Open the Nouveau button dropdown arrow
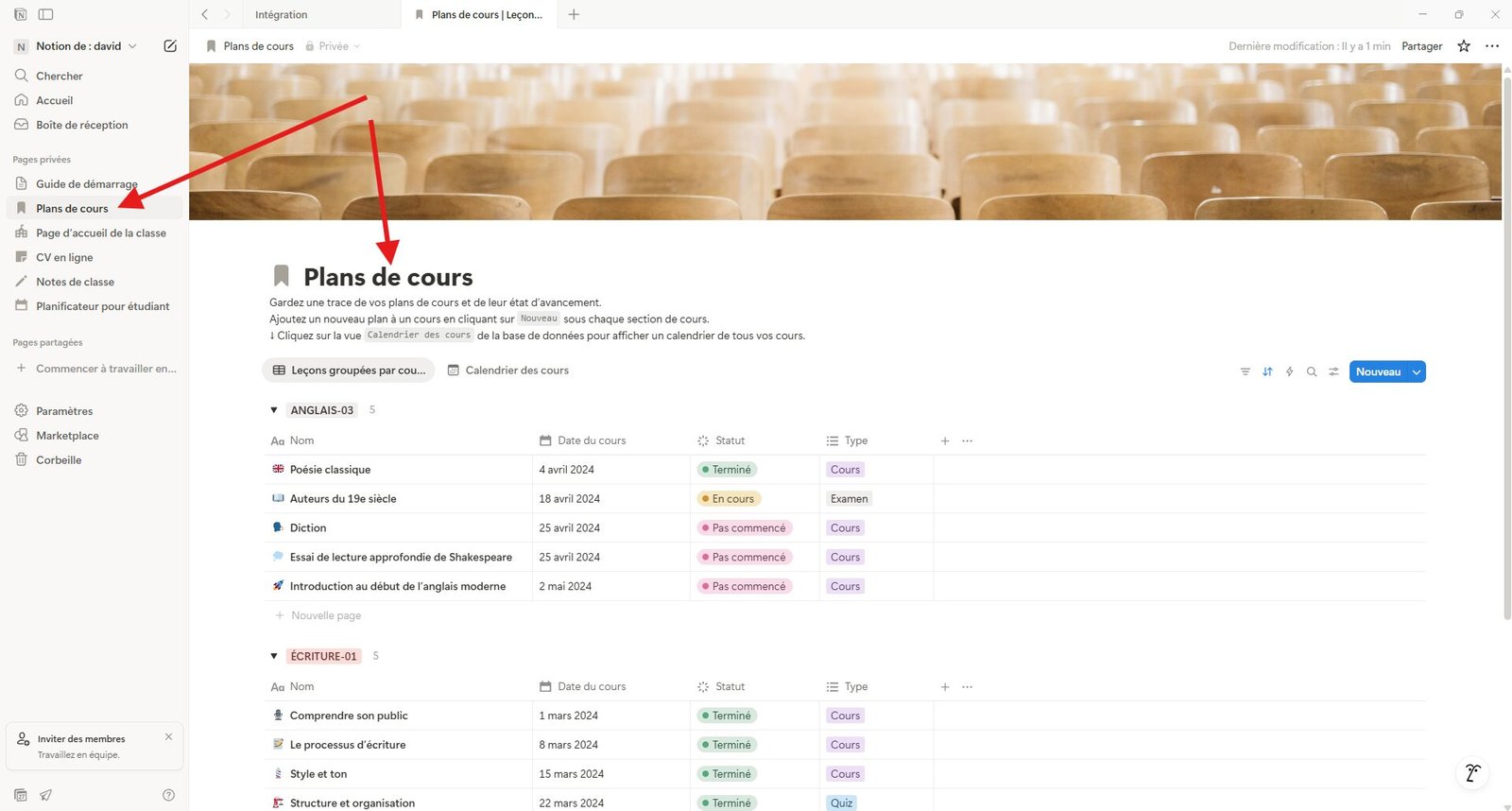 click(1417, 371)
